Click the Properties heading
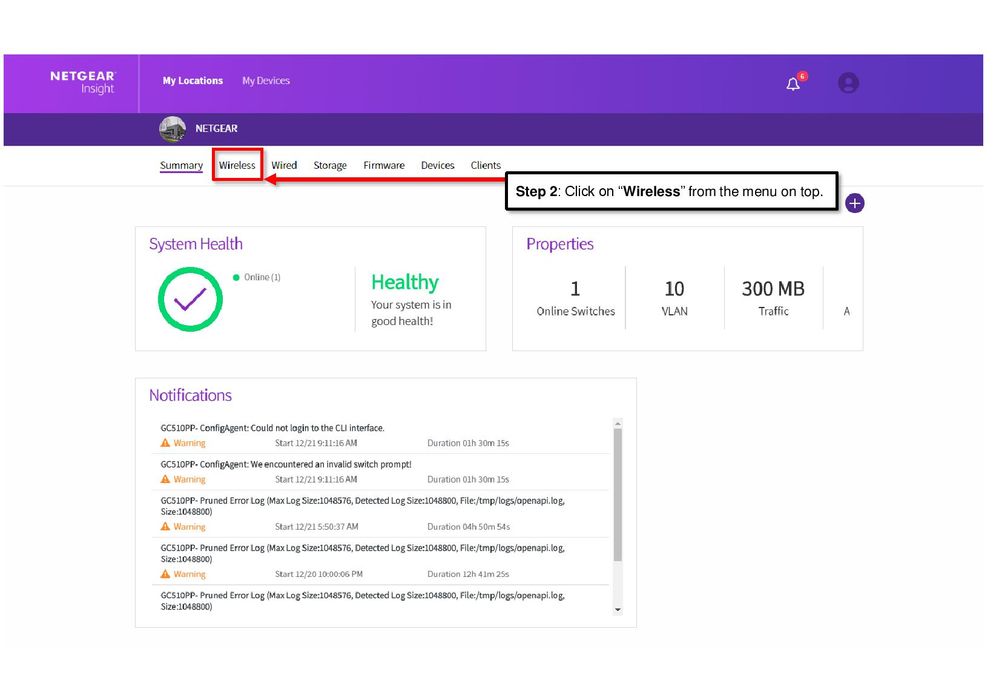Screen dimensions: 999x681 coord(559,244)
